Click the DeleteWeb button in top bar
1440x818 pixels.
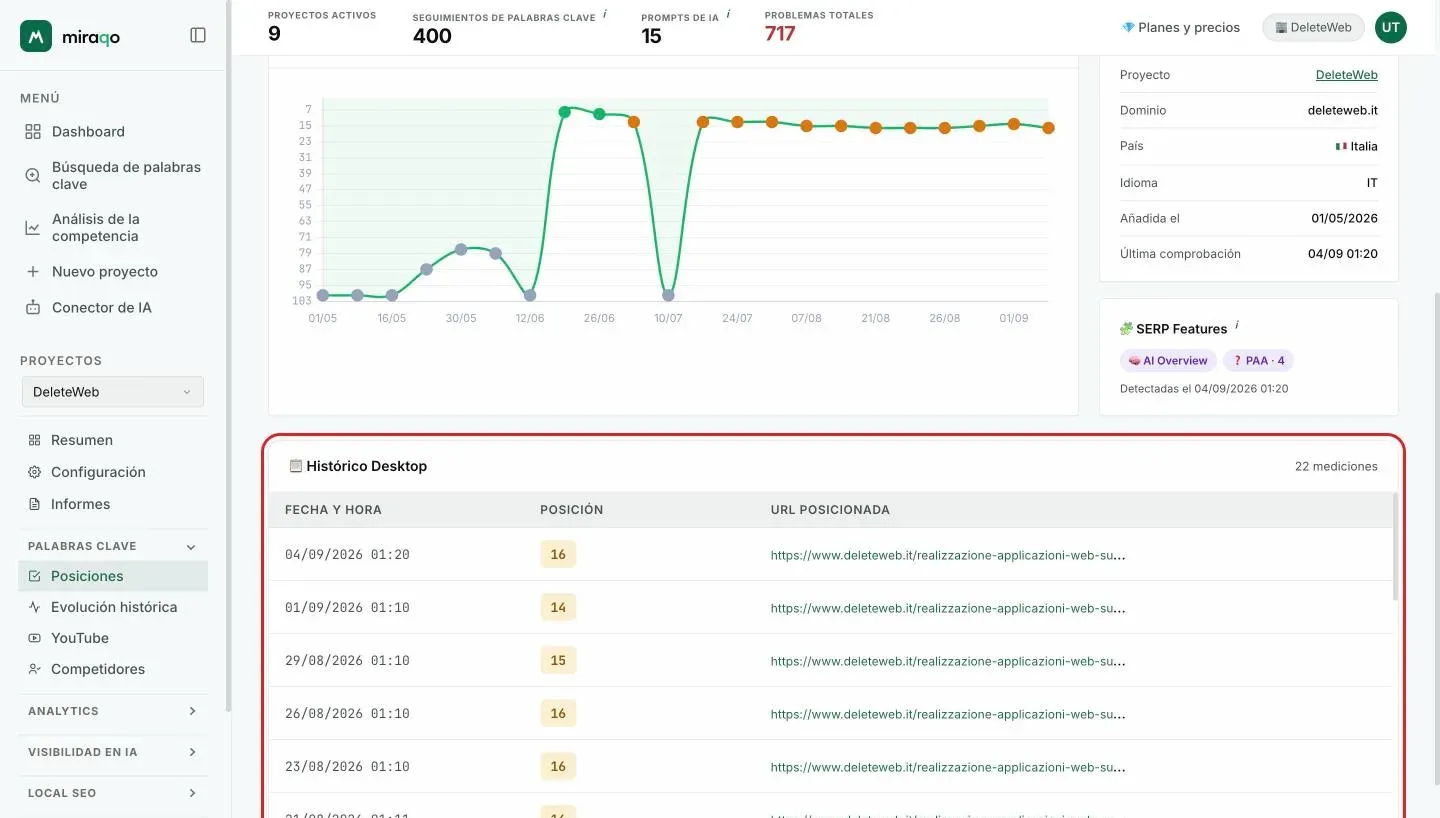pyautogui.click(x=1313, y=28)
